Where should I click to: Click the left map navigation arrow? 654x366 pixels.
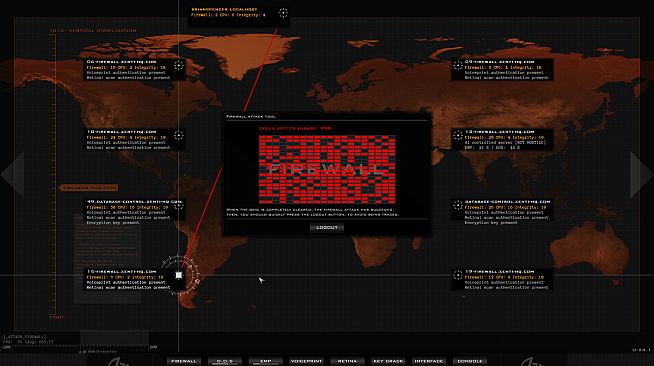tap(13, 174)
